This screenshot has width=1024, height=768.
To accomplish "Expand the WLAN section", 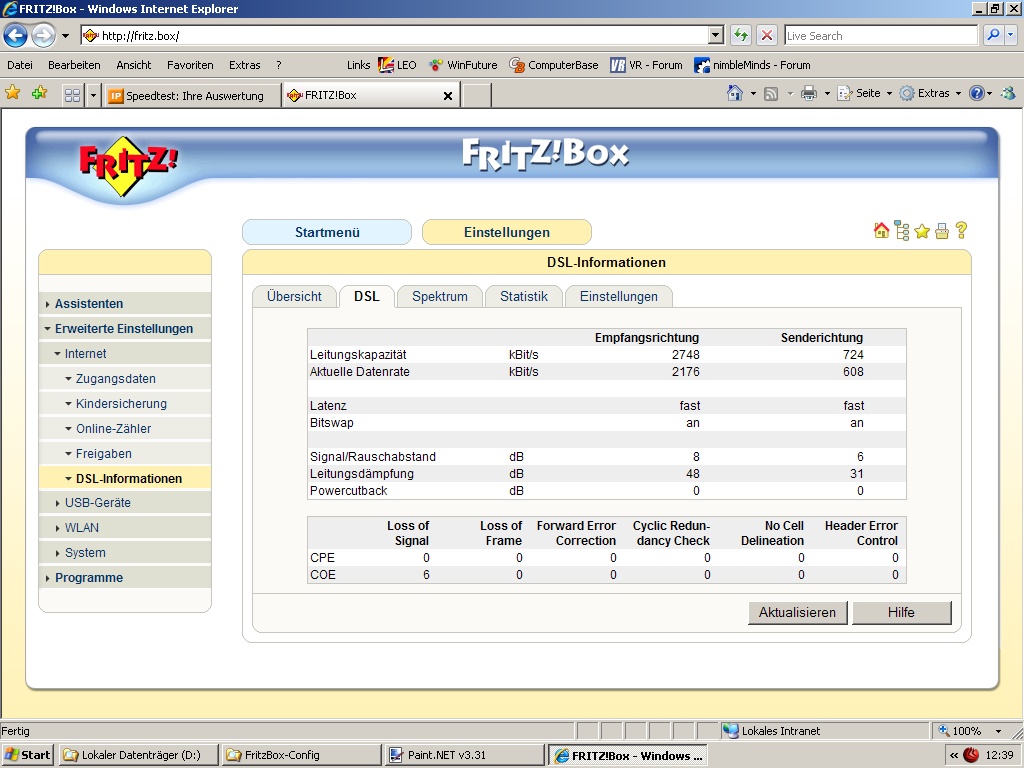I will (x=81, y=528).
